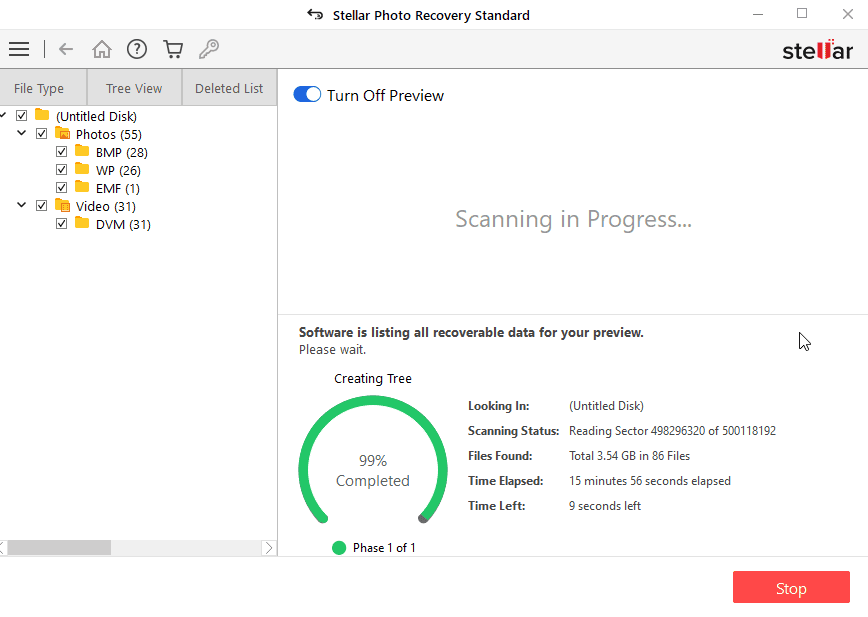868x617 pixels.
Task: Click the app icon in title bar
Action: (x=315, y=14)
